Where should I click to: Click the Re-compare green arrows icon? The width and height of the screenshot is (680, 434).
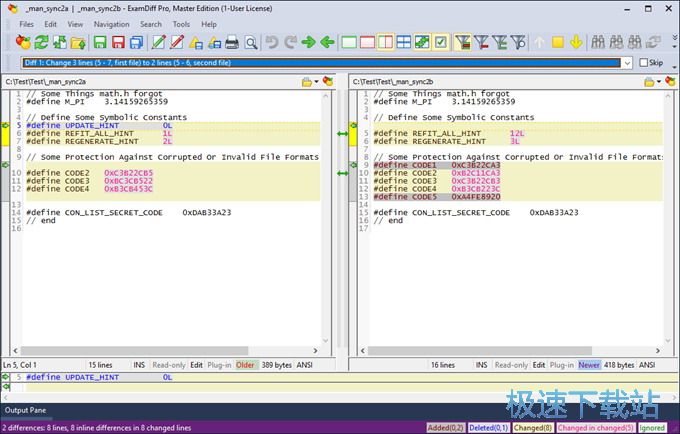click(41, 43)
